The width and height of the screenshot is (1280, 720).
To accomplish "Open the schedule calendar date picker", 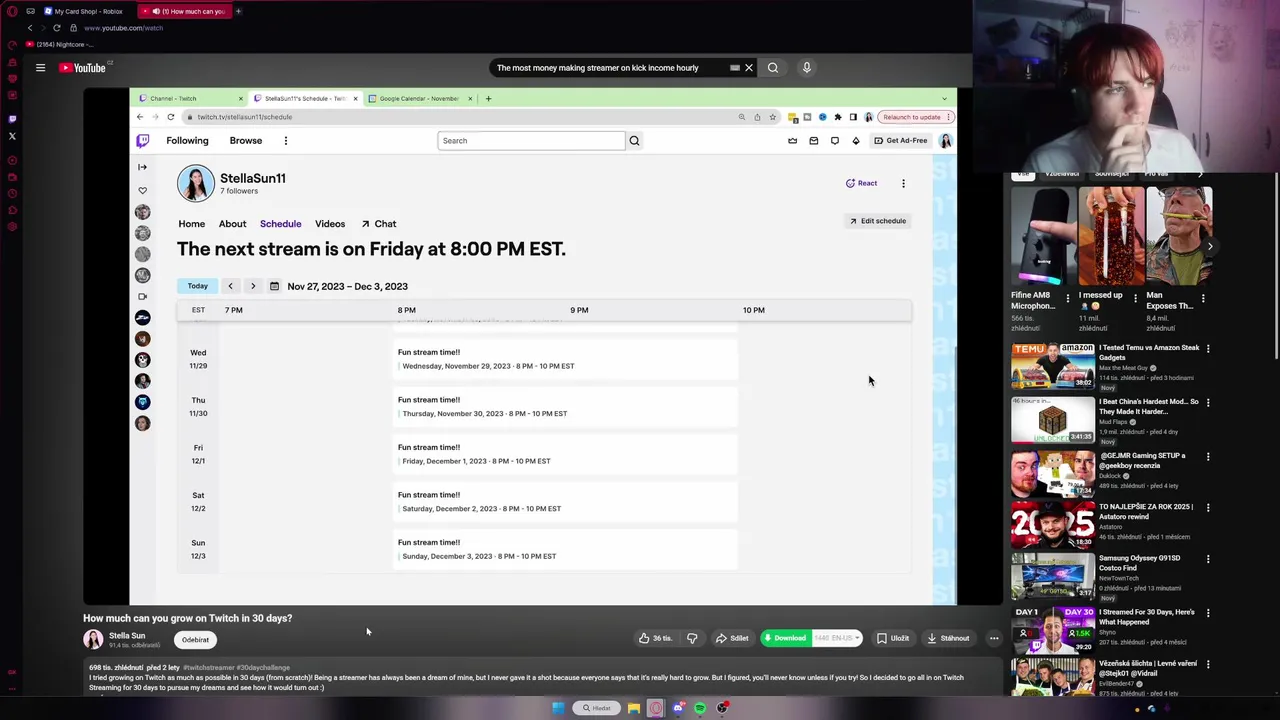I will (274, 286).
